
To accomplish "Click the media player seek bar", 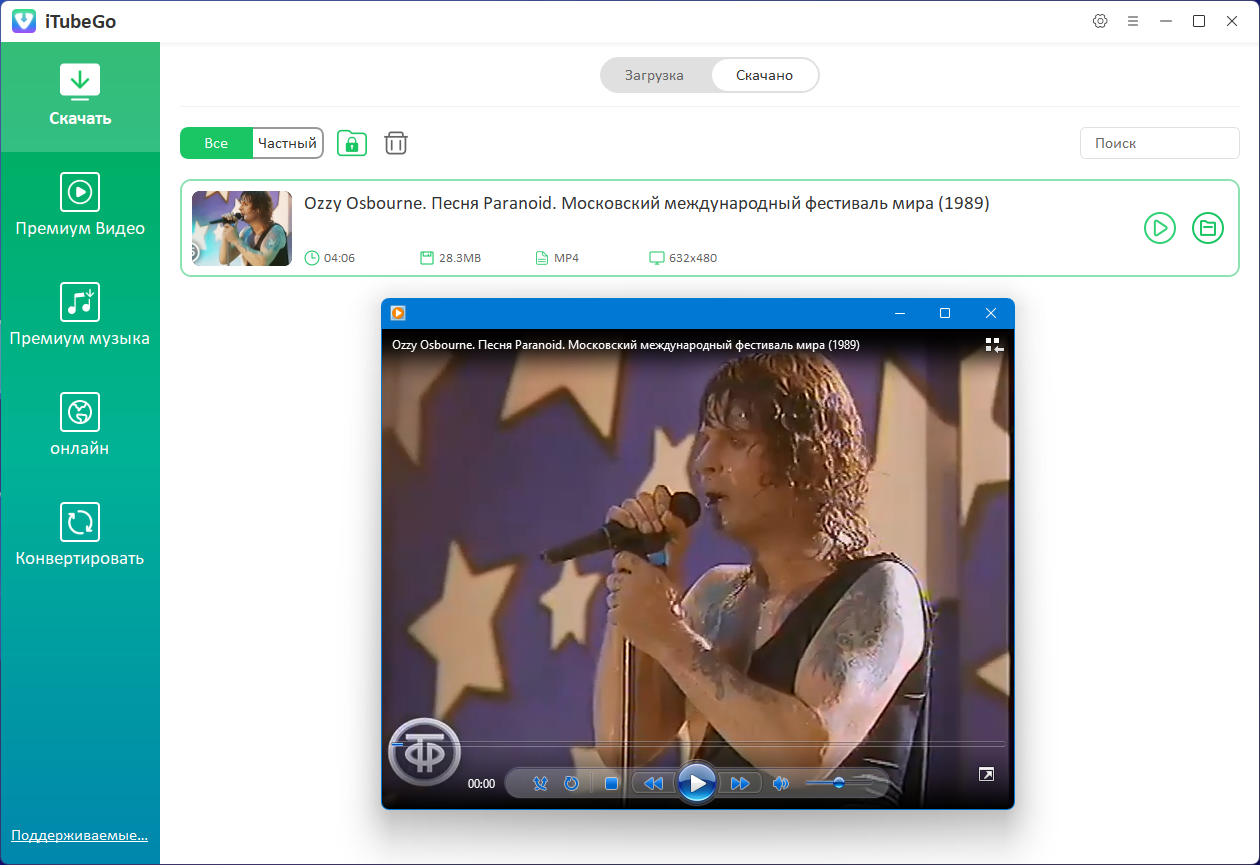I will tap(697, 744).
